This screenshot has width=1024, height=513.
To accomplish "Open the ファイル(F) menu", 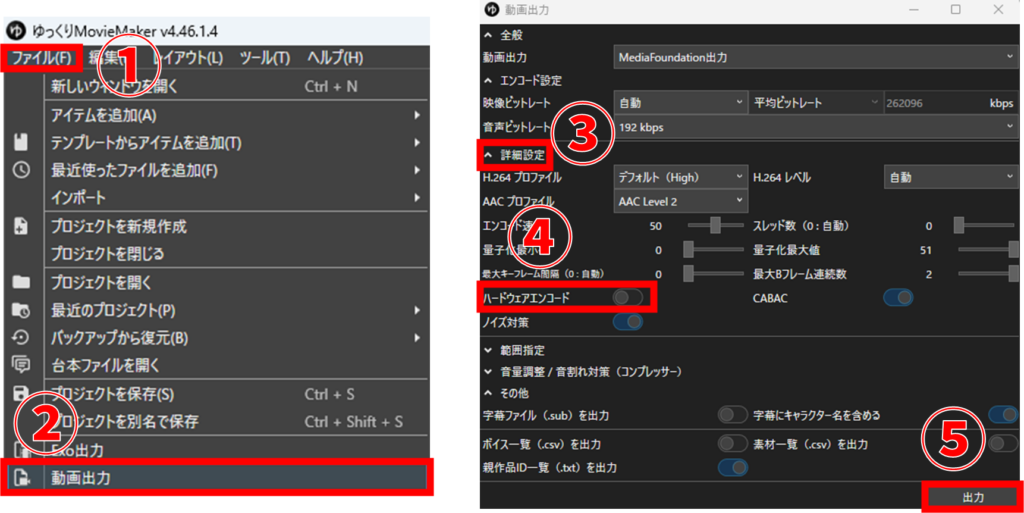I will (41, 57).
